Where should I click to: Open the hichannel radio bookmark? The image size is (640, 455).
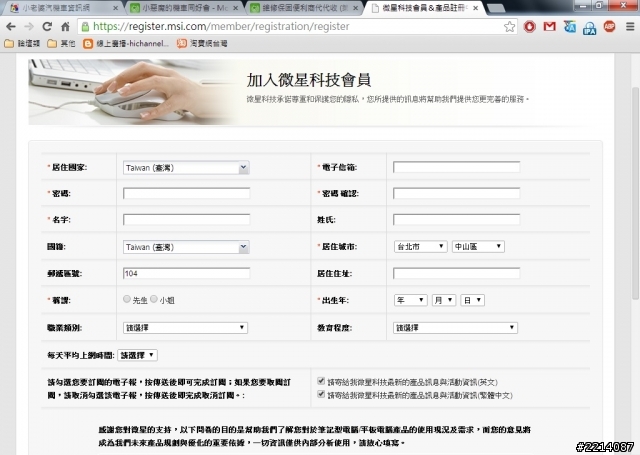tap(126, 43)
